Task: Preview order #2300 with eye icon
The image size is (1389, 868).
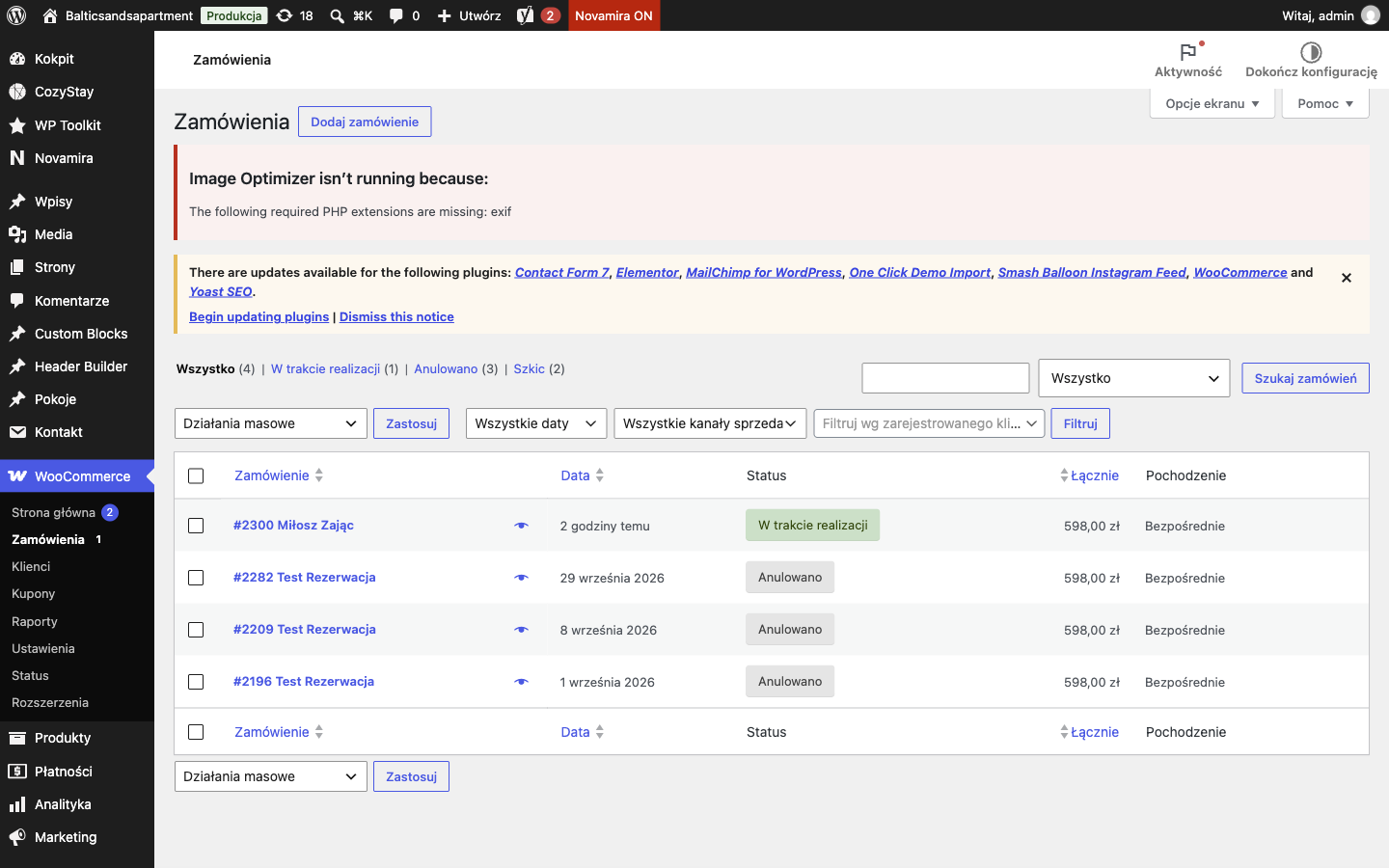Action: [521, 526]
